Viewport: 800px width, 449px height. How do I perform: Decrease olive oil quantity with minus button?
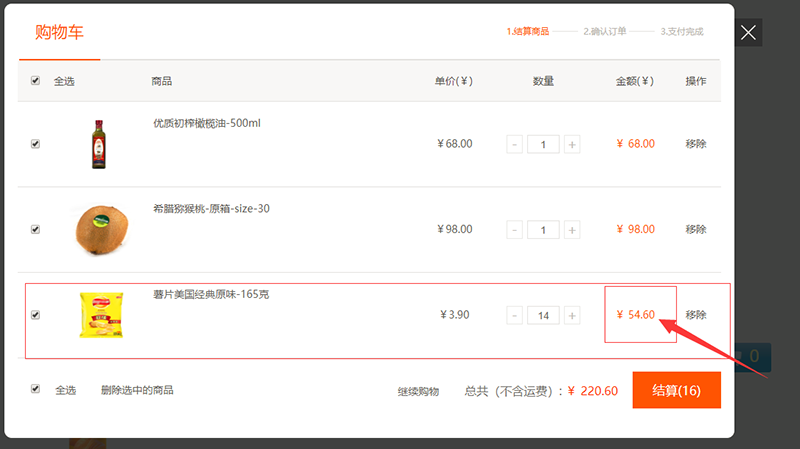(515, 145)
